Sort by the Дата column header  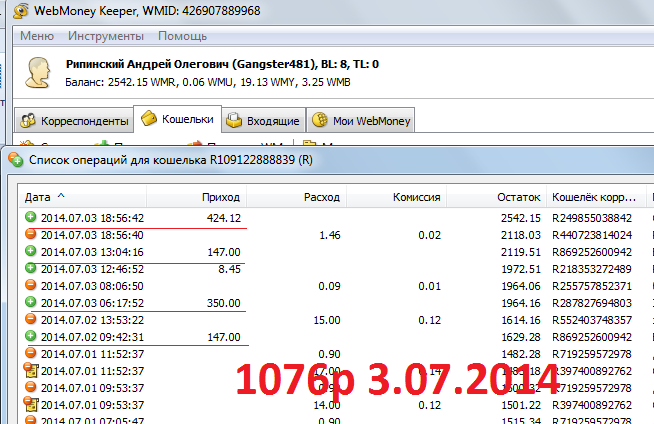(83, 197)
